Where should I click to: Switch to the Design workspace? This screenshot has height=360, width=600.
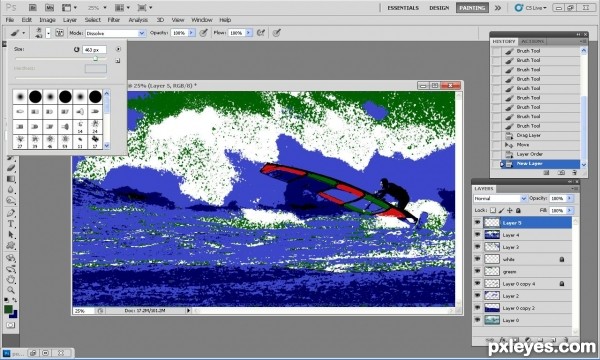pyautogui.click(x=439, y=8)
